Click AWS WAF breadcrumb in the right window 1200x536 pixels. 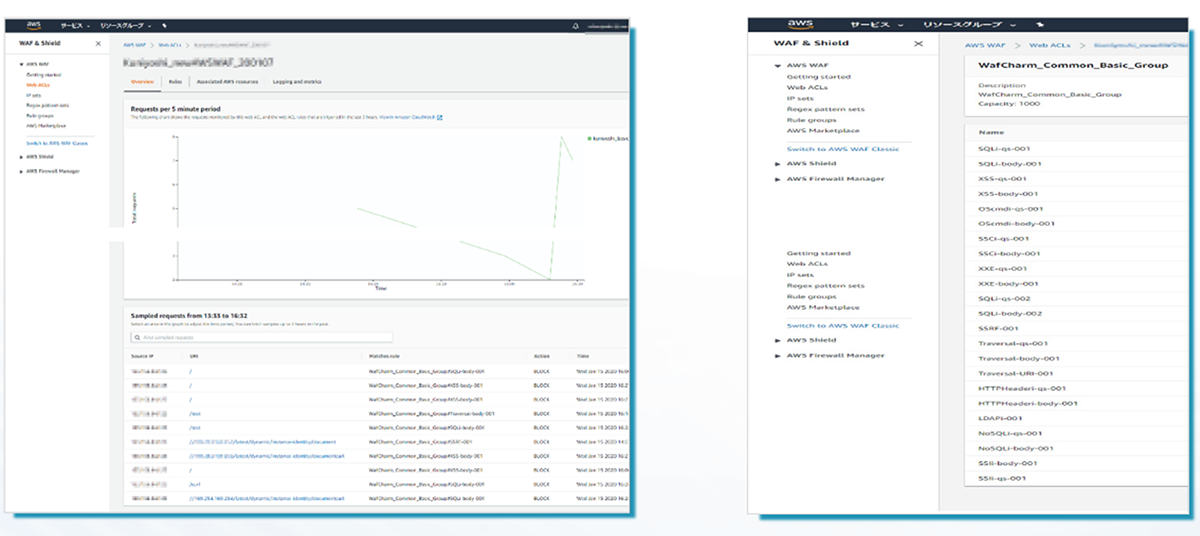pos(985,45)
